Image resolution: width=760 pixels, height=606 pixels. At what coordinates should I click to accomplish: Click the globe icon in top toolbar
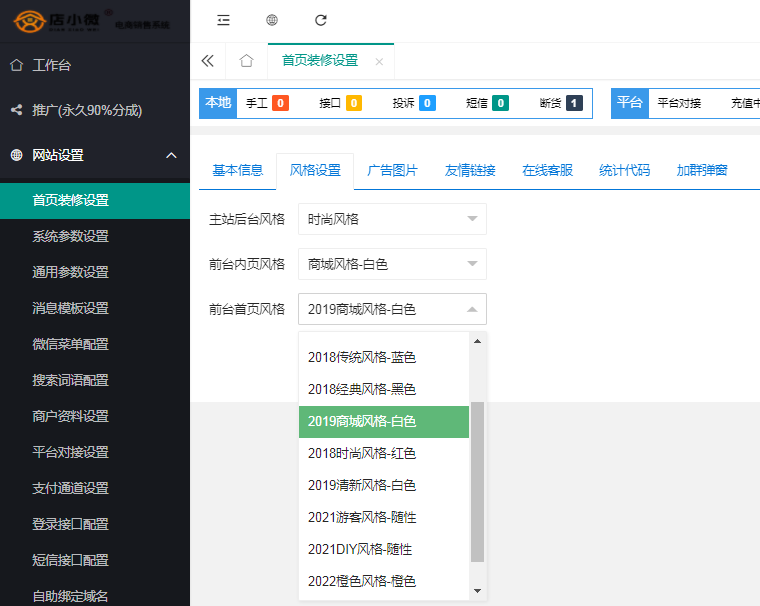(x=272, y=19)
